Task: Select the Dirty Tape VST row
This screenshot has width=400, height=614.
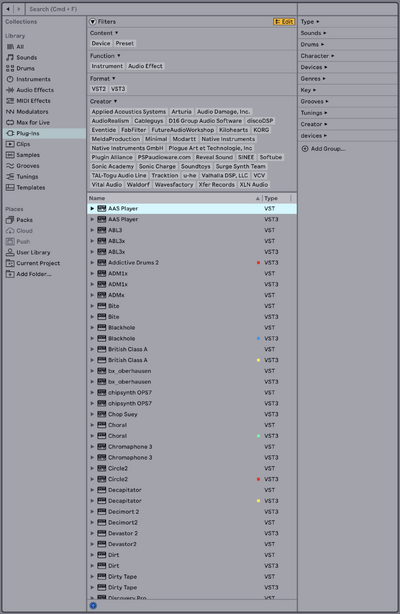Action: coord(192,577)
